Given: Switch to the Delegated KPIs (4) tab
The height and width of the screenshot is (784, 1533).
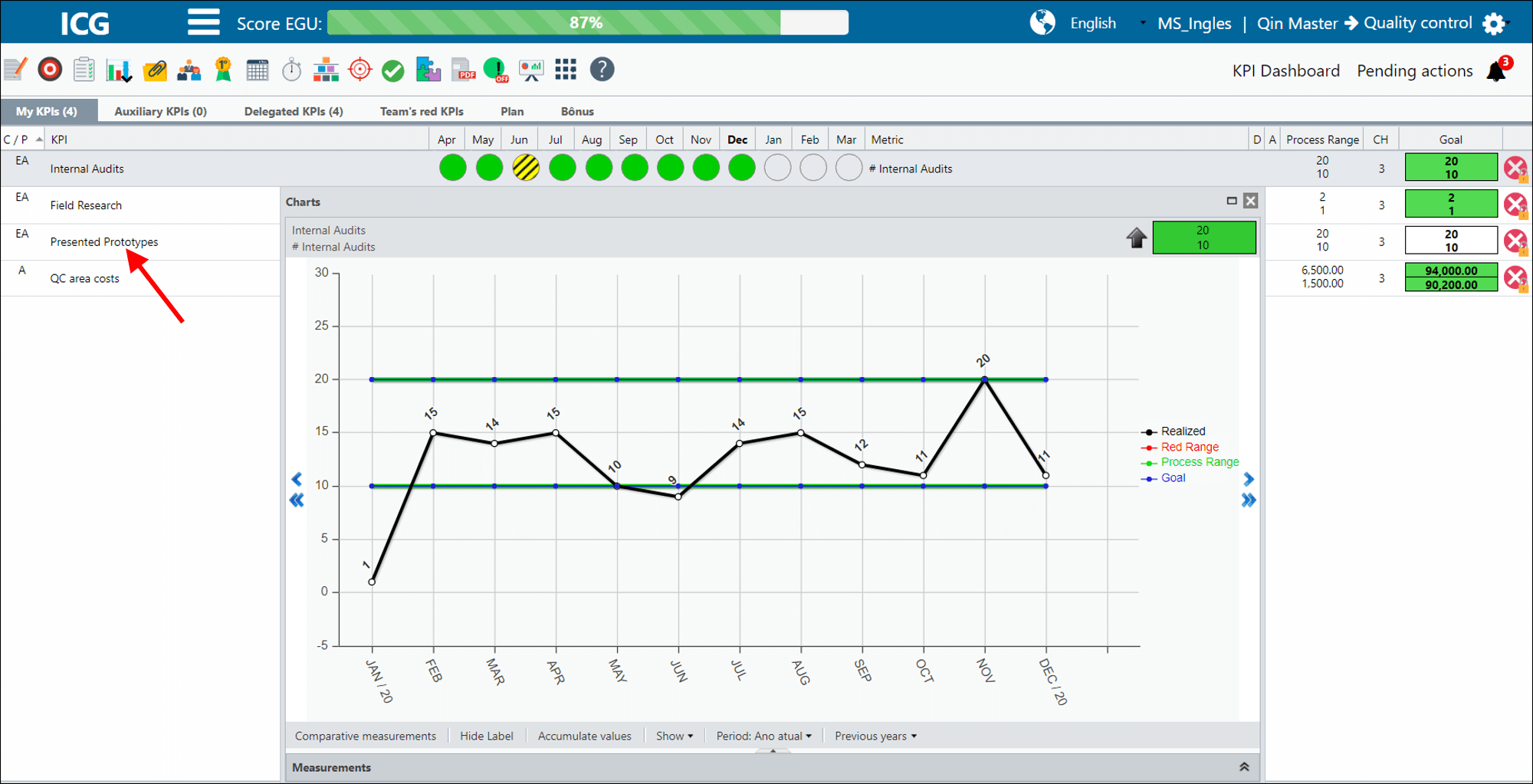Looking at the screenshot, I should tap(294, 111).
